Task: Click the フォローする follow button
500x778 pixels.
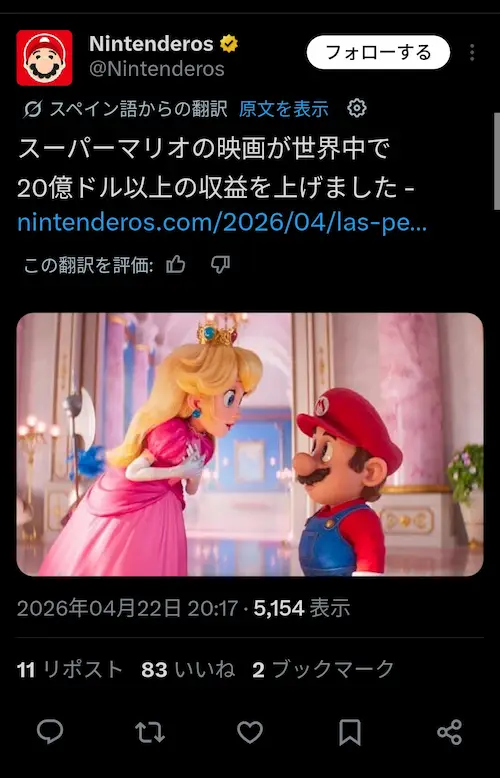Action: [x=378, y=52]
